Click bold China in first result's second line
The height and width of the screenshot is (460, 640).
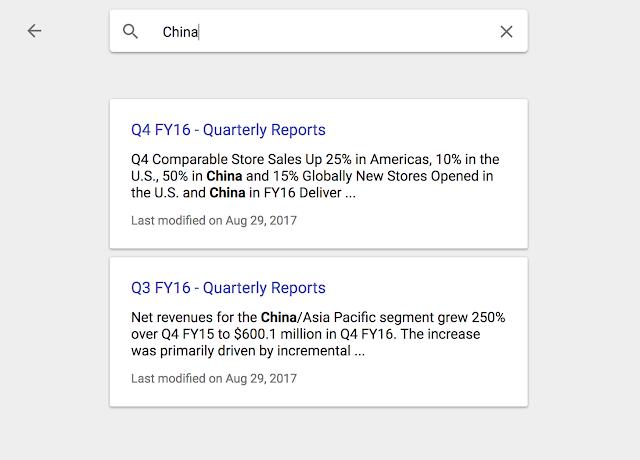point(224,176)
